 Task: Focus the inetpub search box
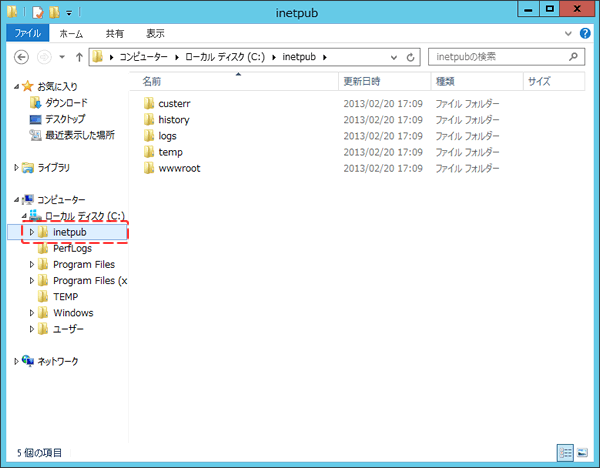click(x=506, y=57)
